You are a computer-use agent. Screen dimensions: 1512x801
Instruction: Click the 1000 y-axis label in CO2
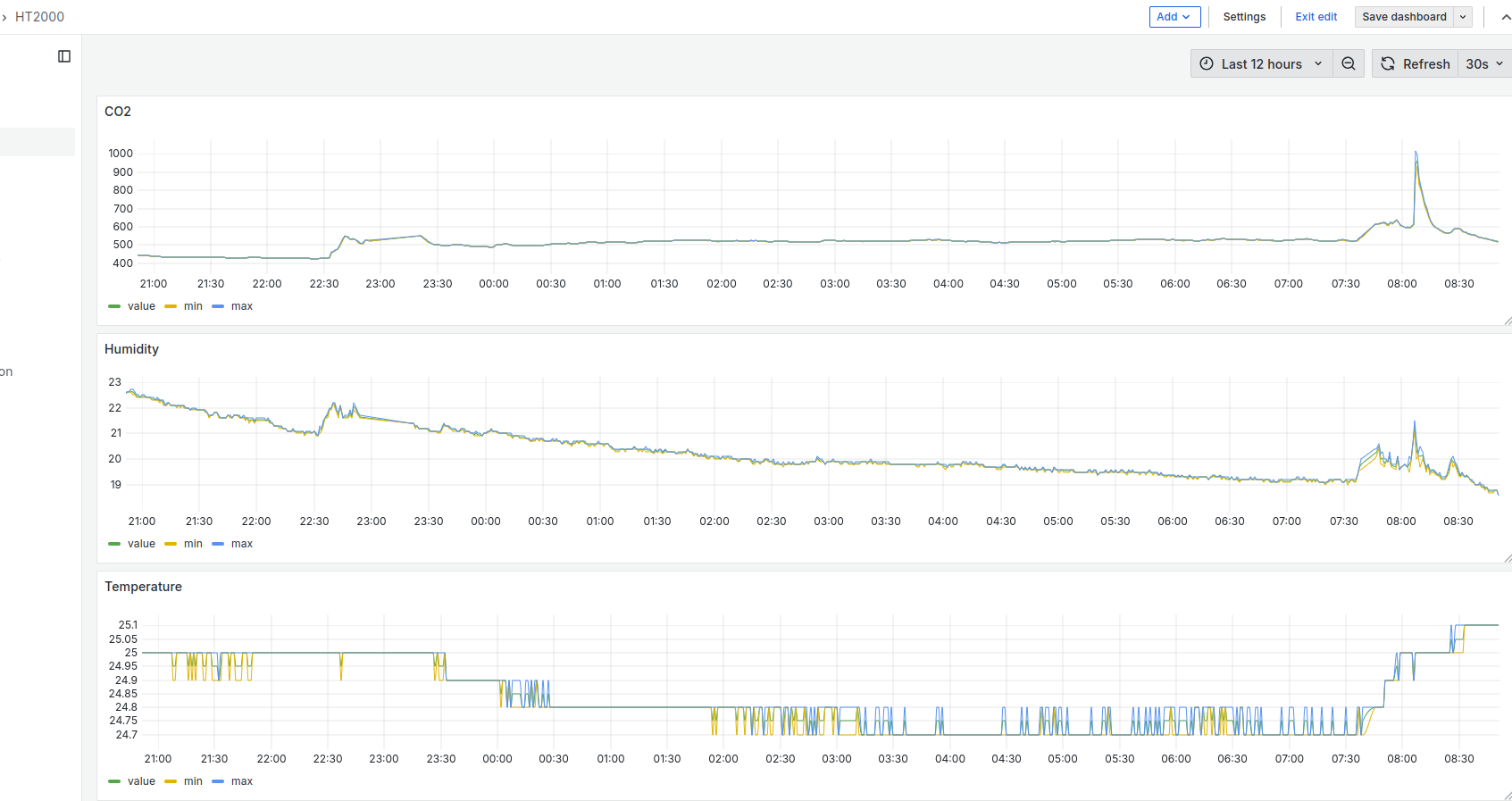(121, 154)
